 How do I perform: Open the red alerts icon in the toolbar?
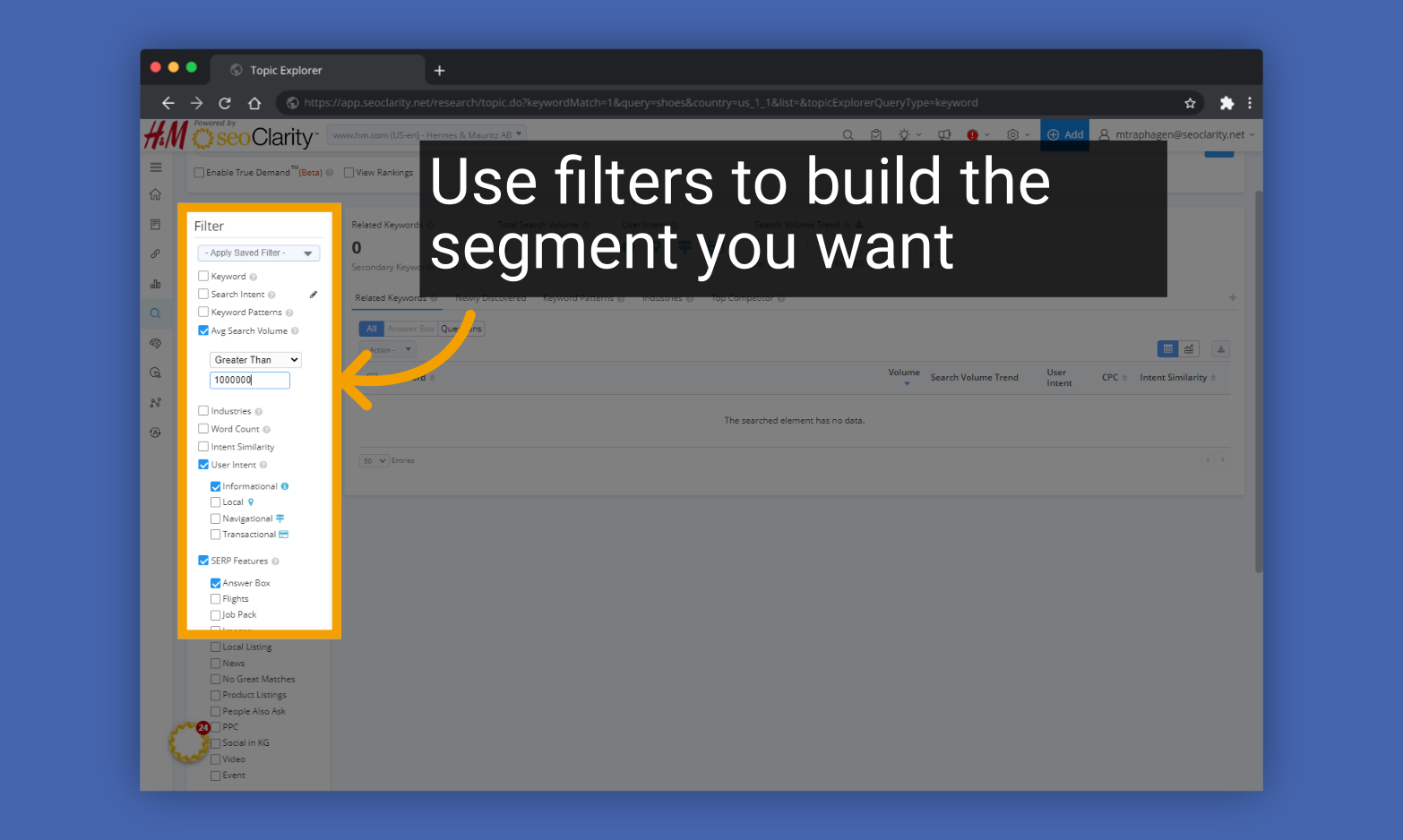tap(973, 134)
